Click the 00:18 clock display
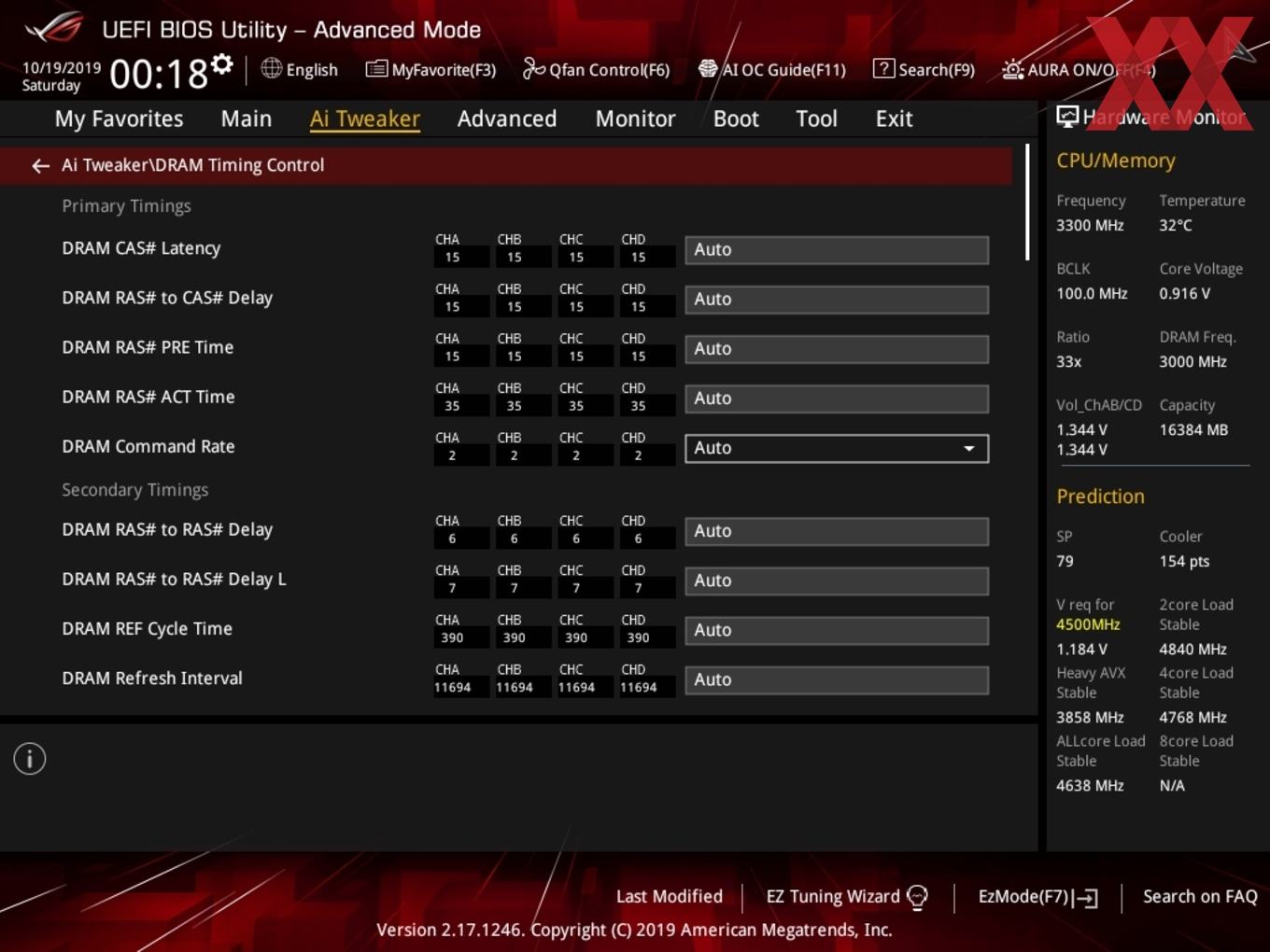This screenshot has width=1270, height=952. tap(158, 73)
